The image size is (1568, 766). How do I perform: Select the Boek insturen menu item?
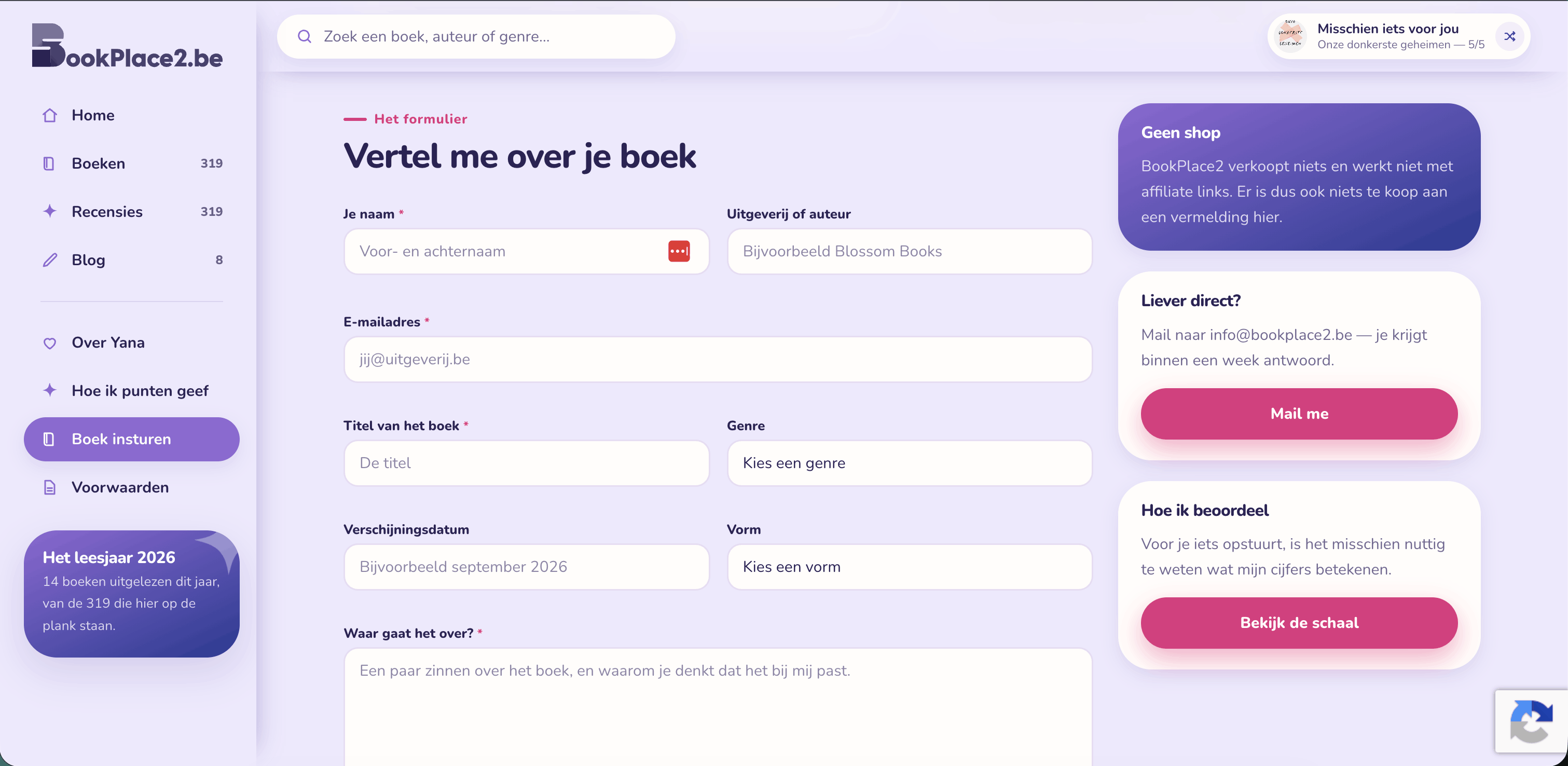coord(131,439)
